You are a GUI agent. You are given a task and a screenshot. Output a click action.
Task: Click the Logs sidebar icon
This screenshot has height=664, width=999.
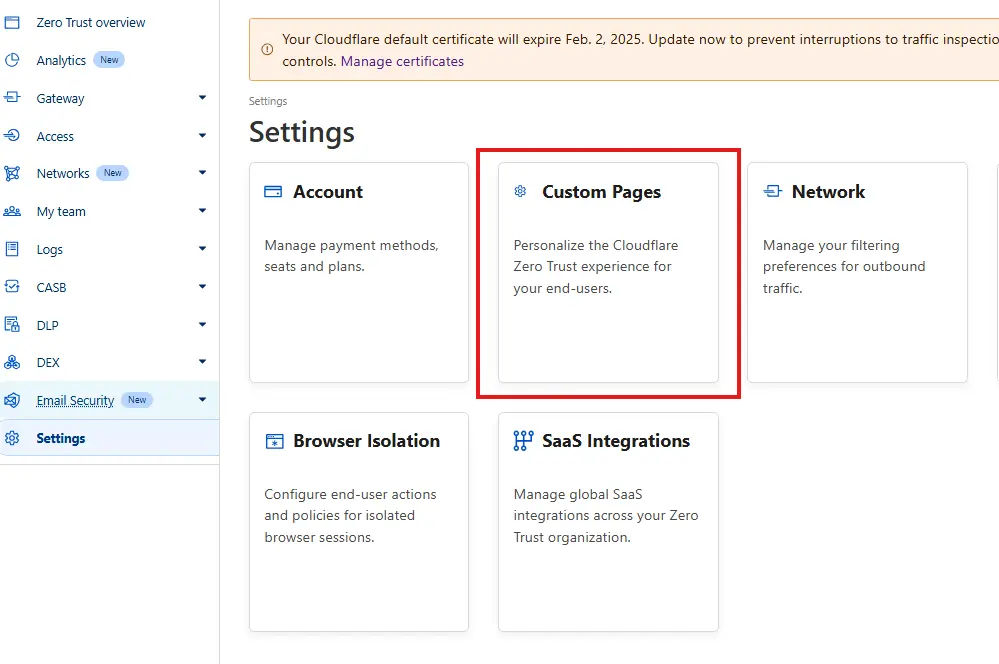click(12, 249)
